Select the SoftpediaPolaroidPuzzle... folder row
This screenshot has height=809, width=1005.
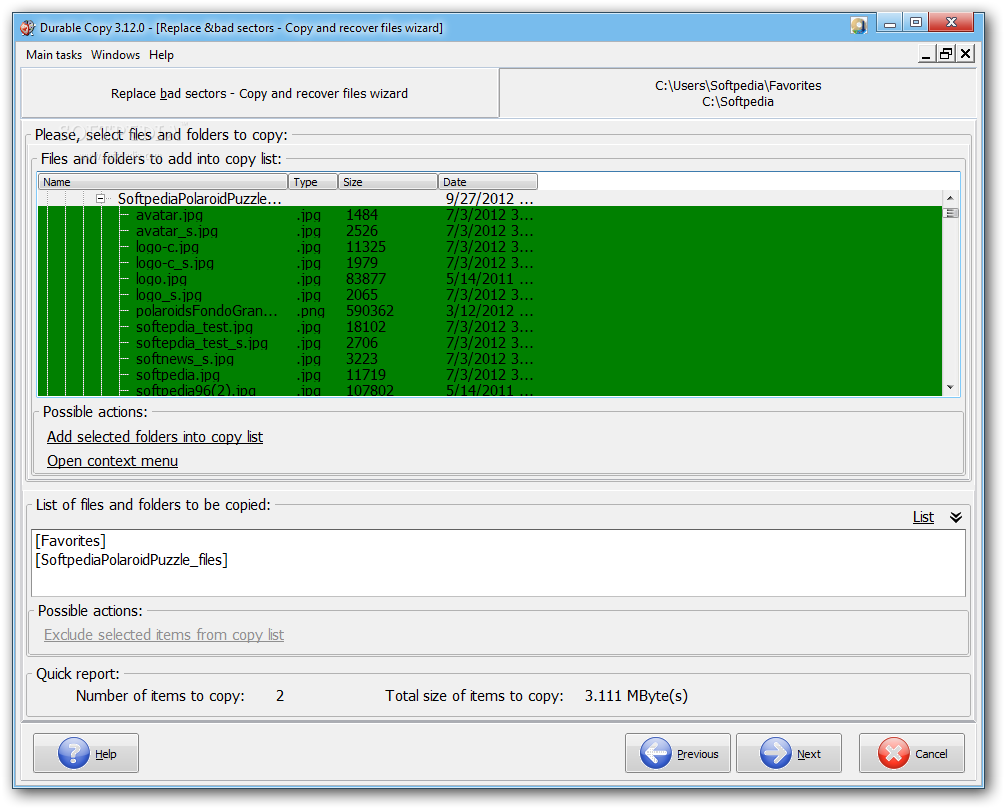pos(490,199)
